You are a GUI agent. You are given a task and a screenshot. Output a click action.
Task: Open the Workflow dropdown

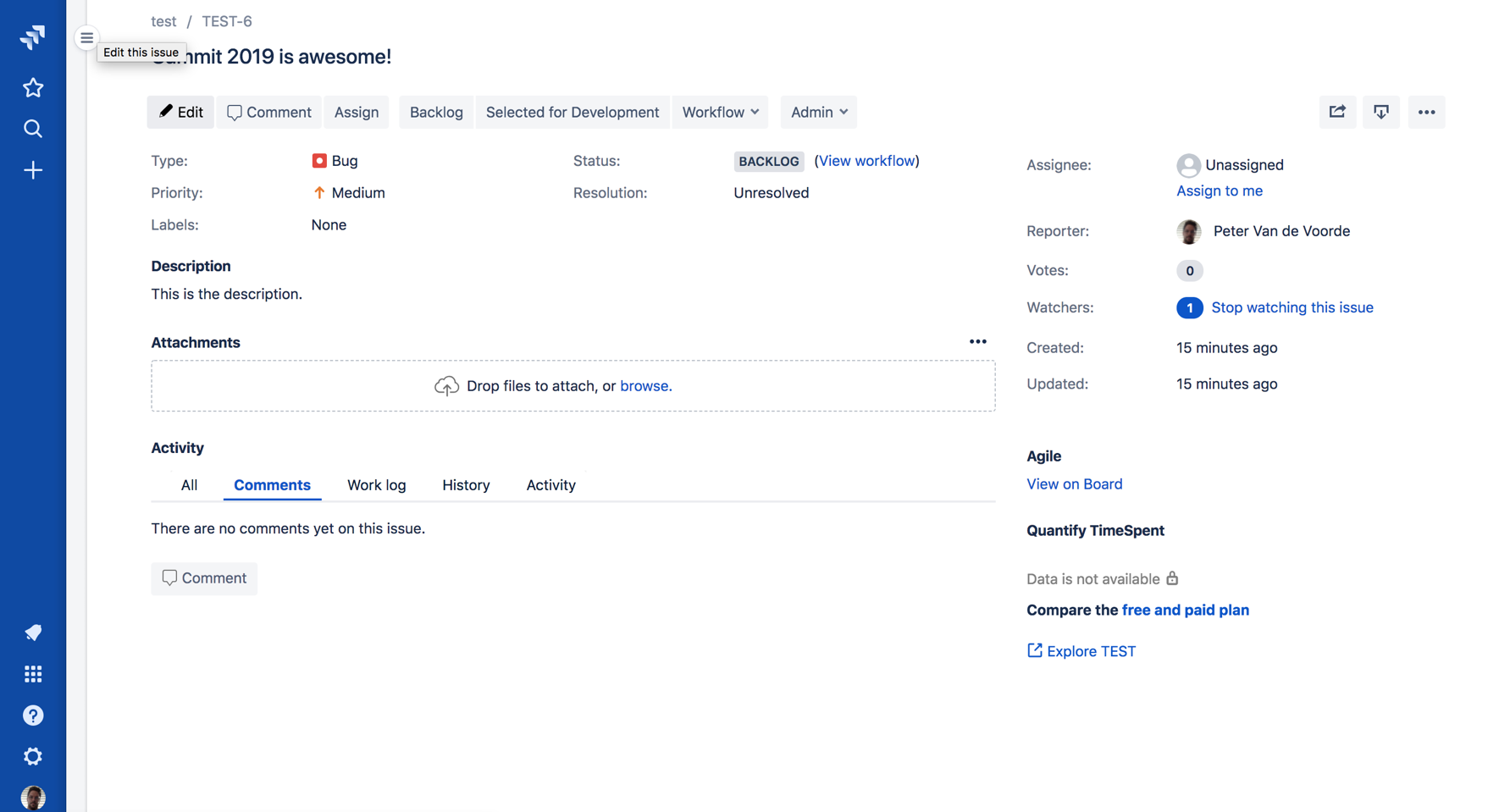[x=719, y=112]
